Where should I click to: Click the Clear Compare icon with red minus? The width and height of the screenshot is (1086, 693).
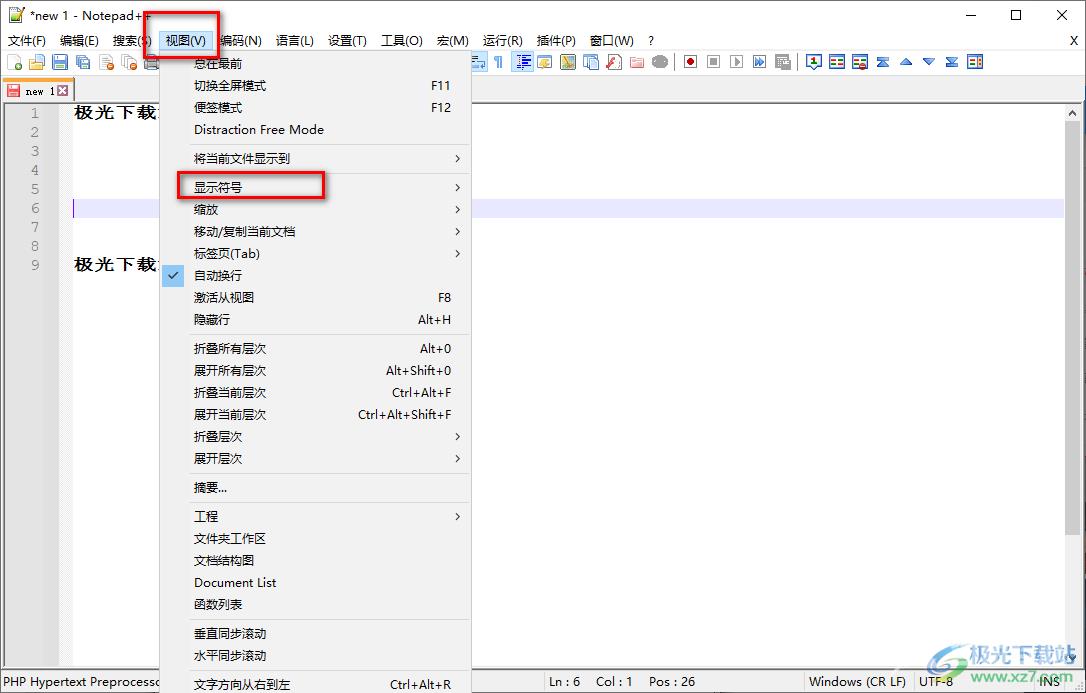click(860, 62)
